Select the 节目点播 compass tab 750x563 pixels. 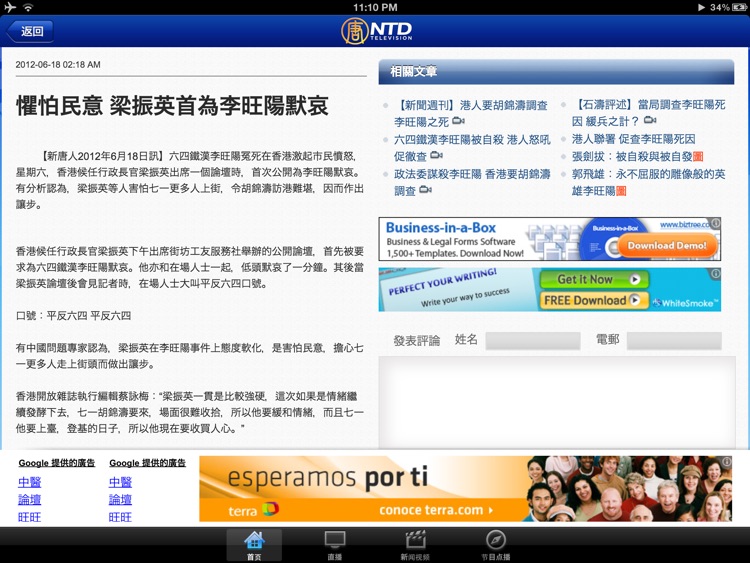pyautogui.click(x=495, y=545)
